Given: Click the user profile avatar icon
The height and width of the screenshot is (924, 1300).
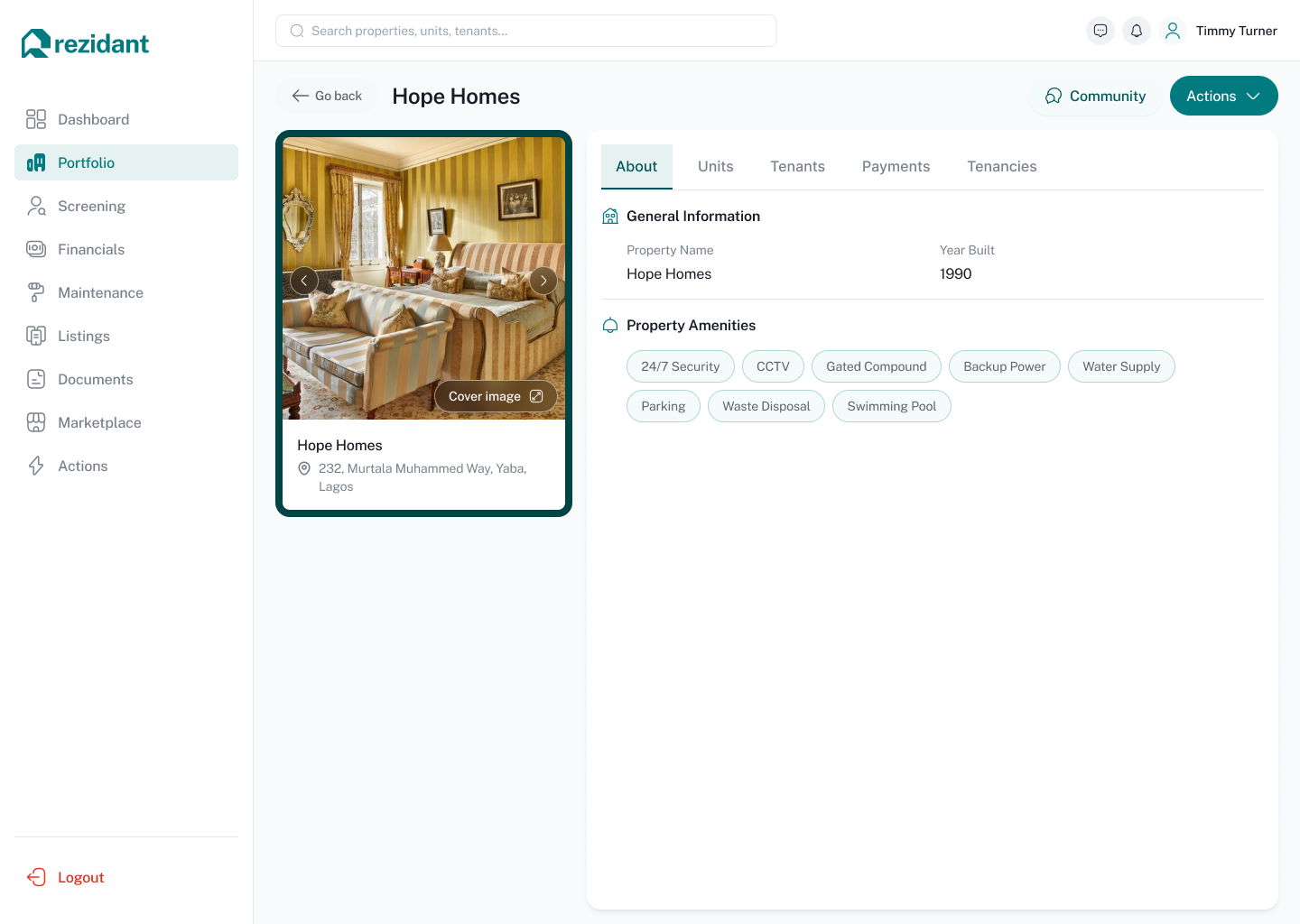Looking at the screenshot, I should pos(1173,31).
